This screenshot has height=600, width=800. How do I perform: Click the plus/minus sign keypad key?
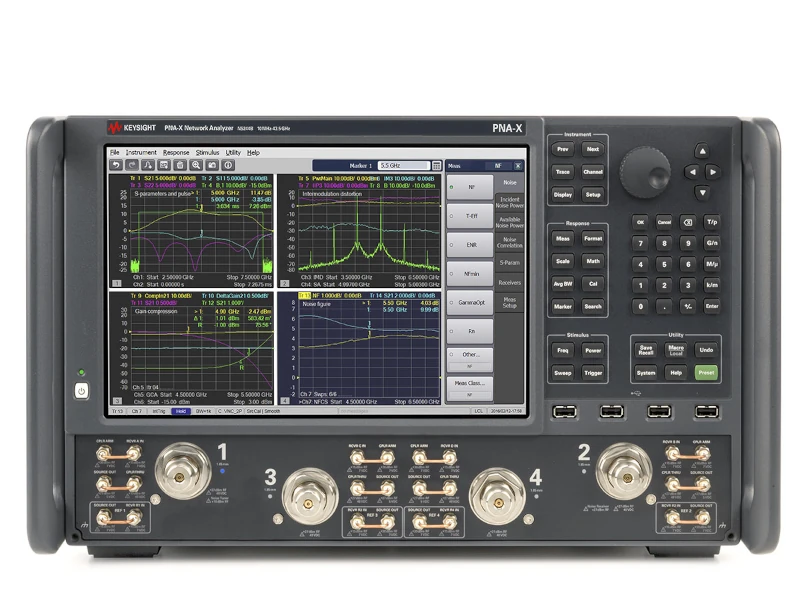point(688,307)
